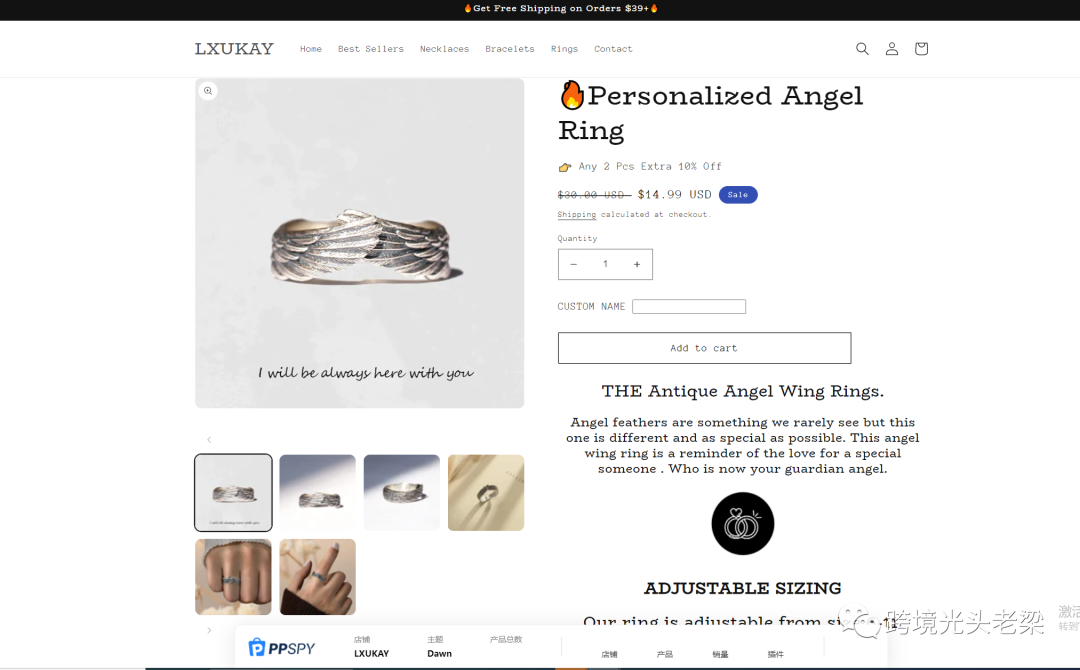Open the Contact menu item
The height and width of the screenshot is (670, 1080).
pyautogui.click(x=613, y=49)
